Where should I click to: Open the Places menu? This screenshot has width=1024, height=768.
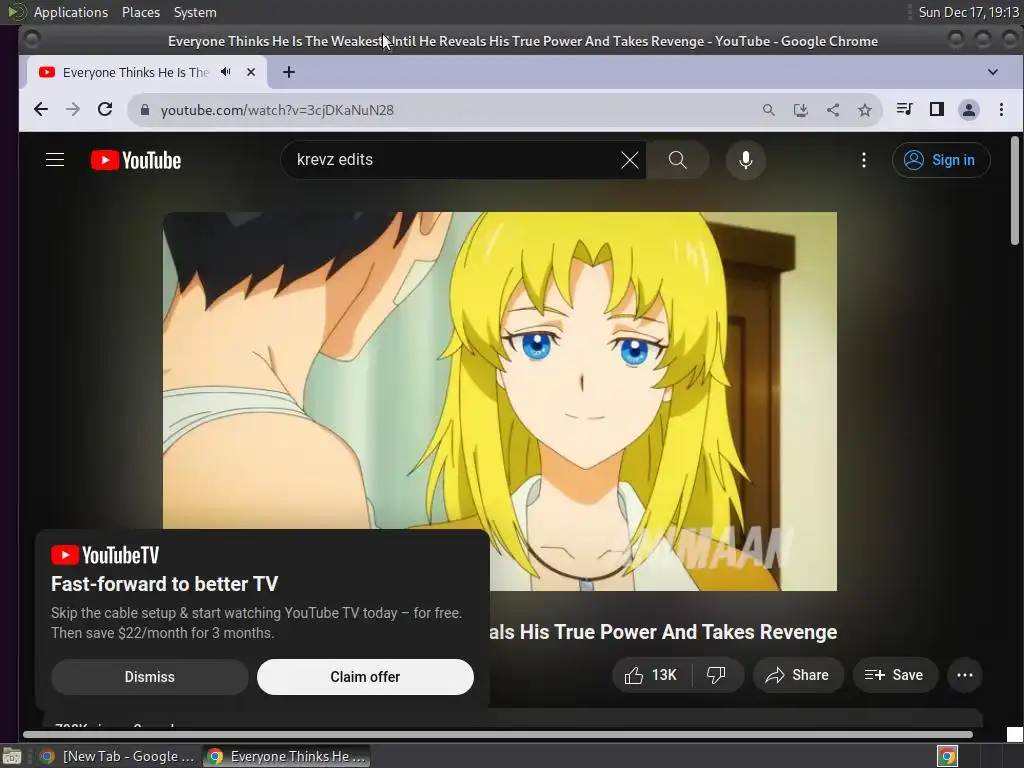[141, 12]
